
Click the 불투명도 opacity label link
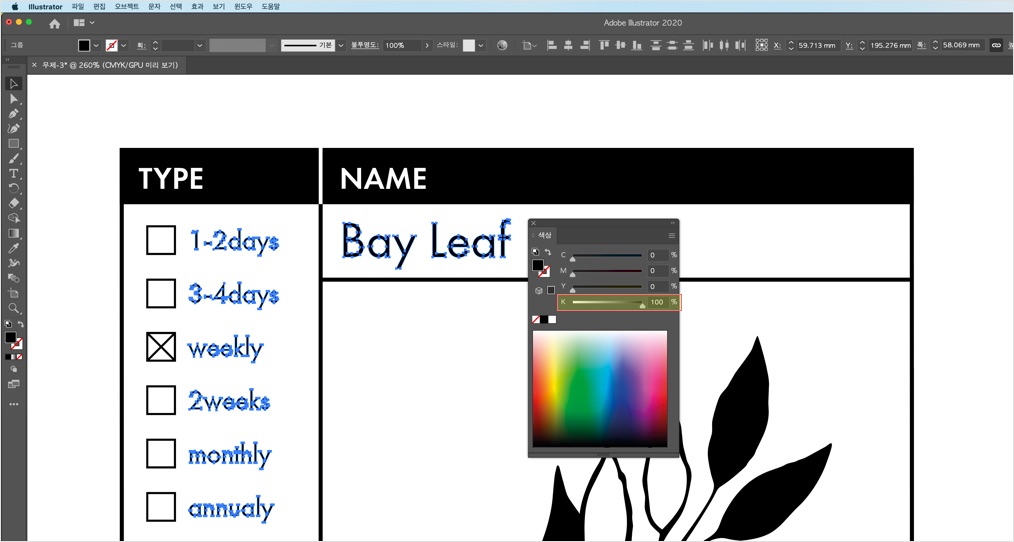click(x=365, y=45)
